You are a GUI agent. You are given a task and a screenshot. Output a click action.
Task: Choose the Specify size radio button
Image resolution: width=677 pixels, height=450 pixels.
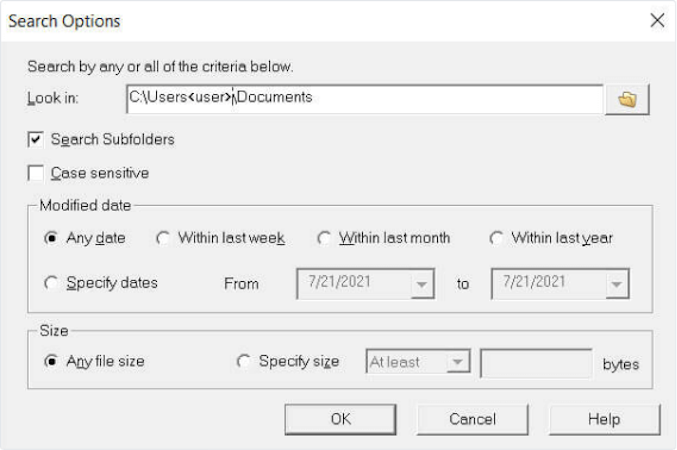(x=243, y=362)
